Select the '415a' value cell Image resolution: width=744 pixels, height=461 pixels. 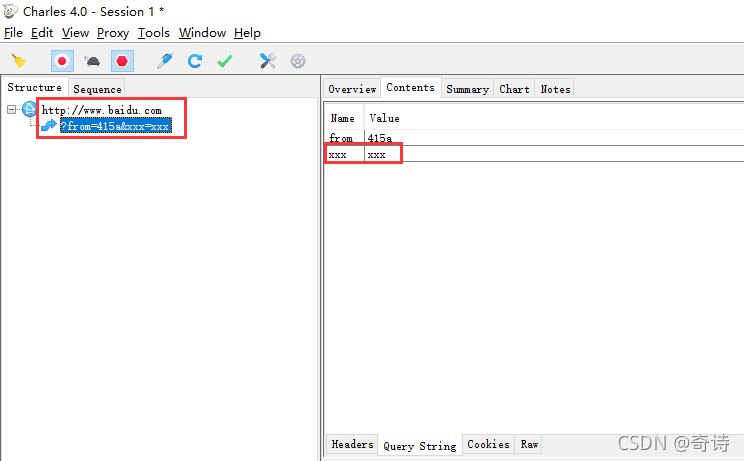click(380, 138)
